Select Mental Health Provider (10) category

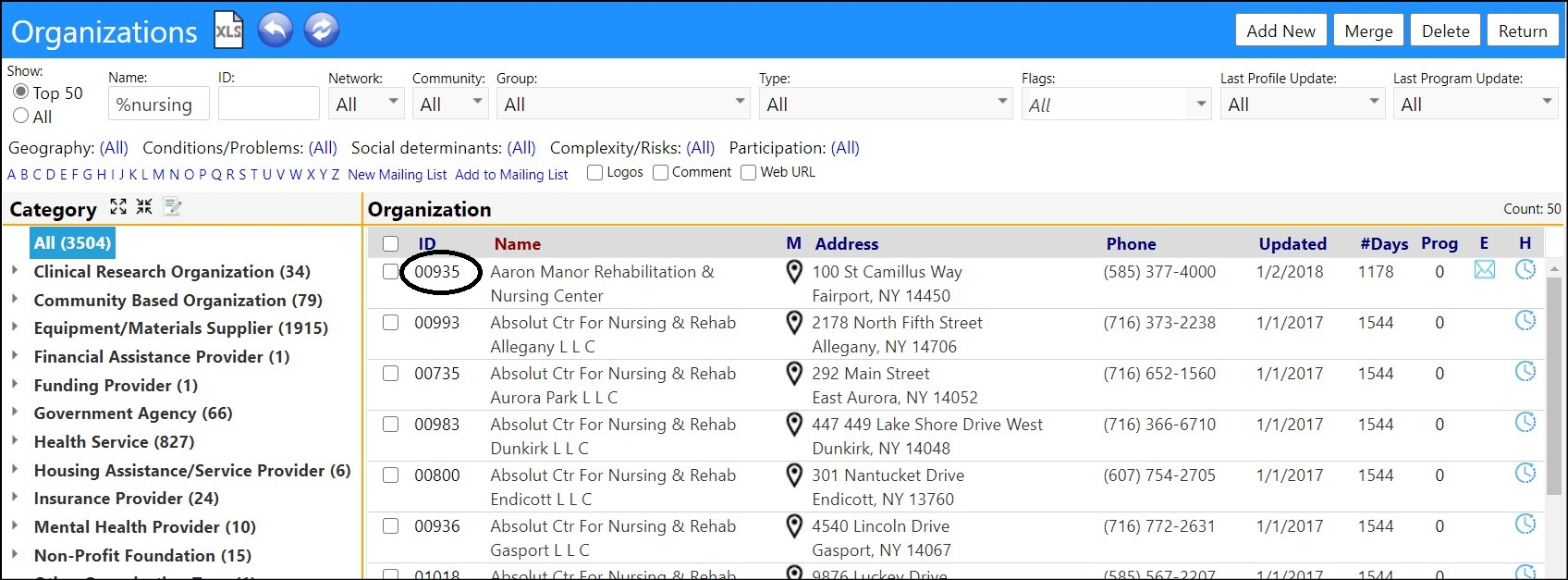click(x=145, y=527)
